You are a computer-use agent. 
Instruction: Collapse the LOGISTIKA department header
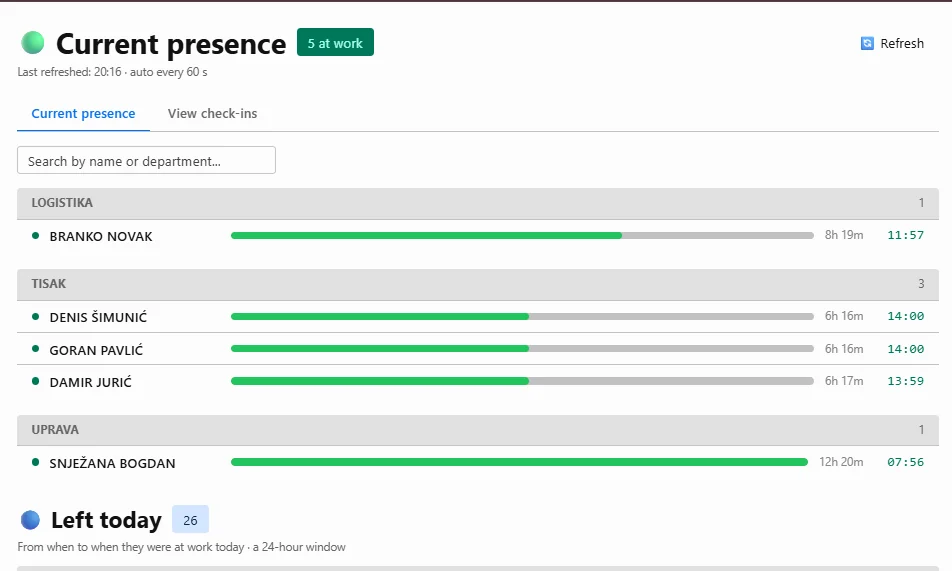click(x=478, y=203)
